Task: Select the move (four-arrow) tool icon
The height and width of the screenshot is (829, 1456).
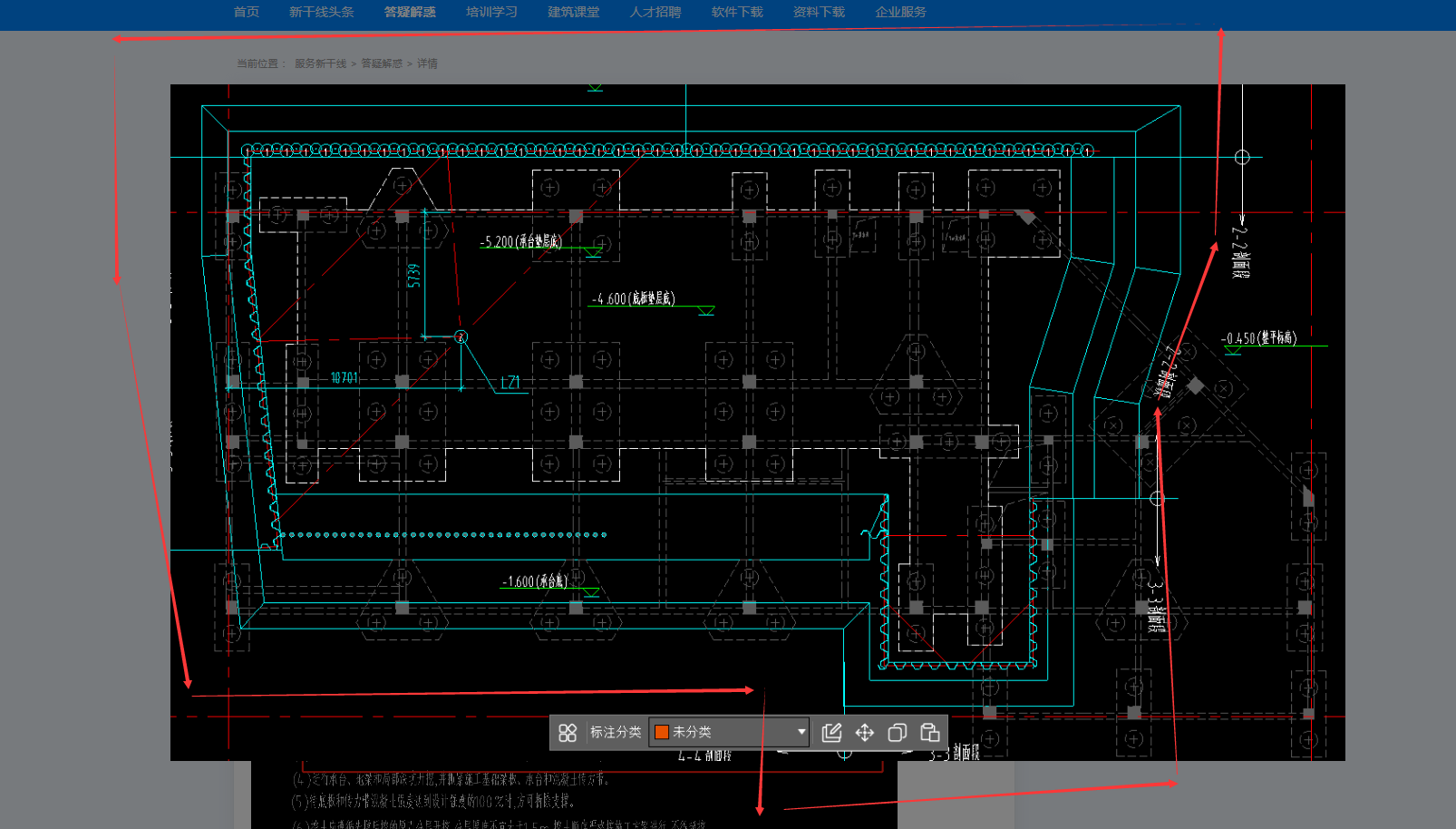Action: coord(865,732)
